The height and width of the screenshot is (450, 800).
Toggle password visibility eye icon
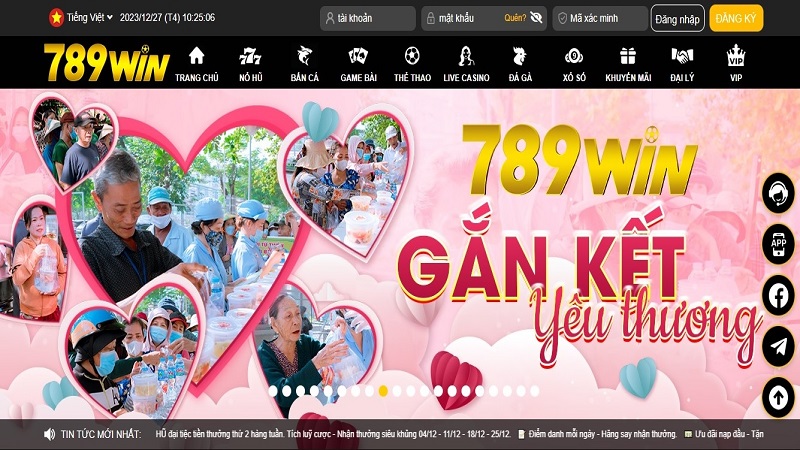point(536,18)
